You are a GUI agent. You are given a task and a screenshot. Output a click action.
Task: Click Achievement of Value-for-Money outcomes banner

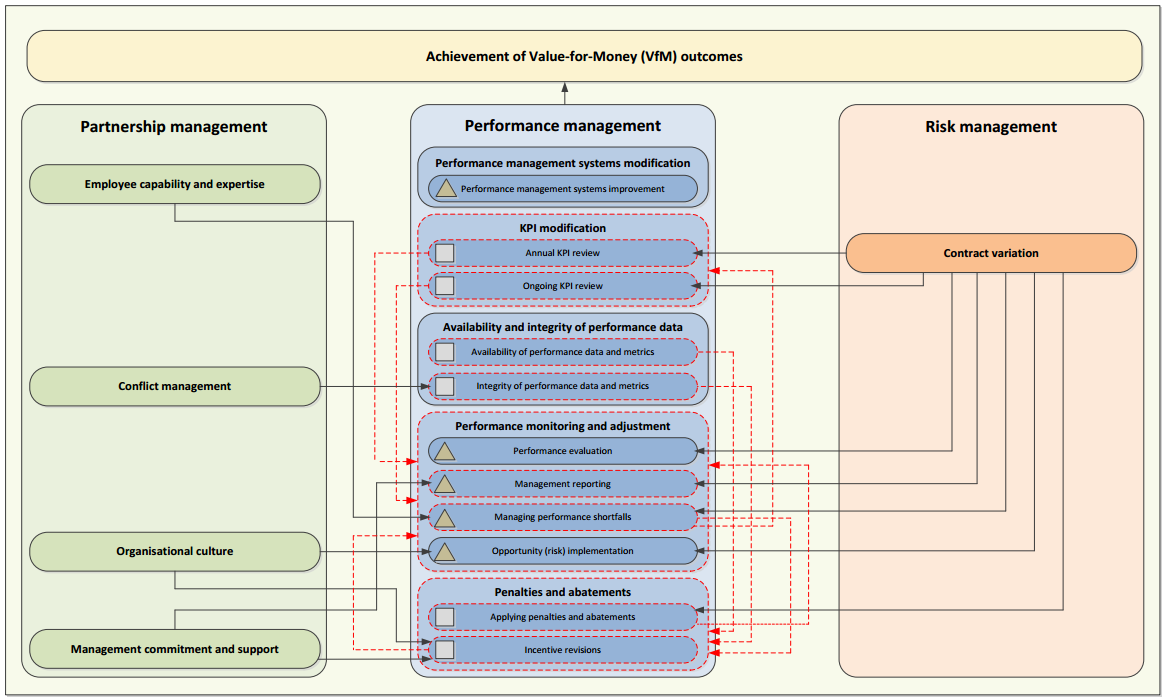click(584, 56)
